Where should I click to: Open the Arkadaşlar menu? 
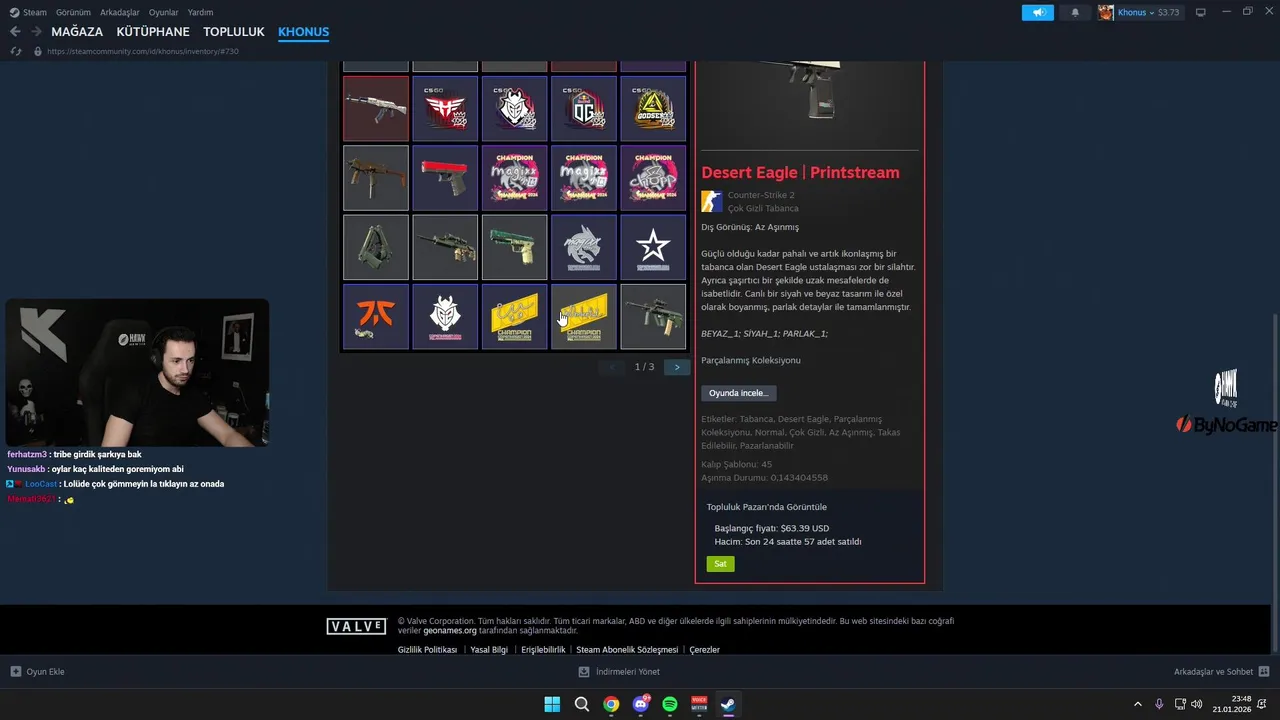click(x=120, y=12)
